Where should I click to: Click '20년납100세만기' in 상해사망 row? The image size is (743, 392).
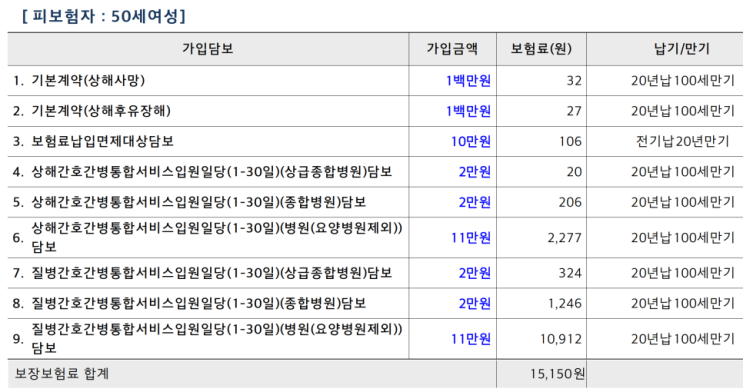[682, 81]
